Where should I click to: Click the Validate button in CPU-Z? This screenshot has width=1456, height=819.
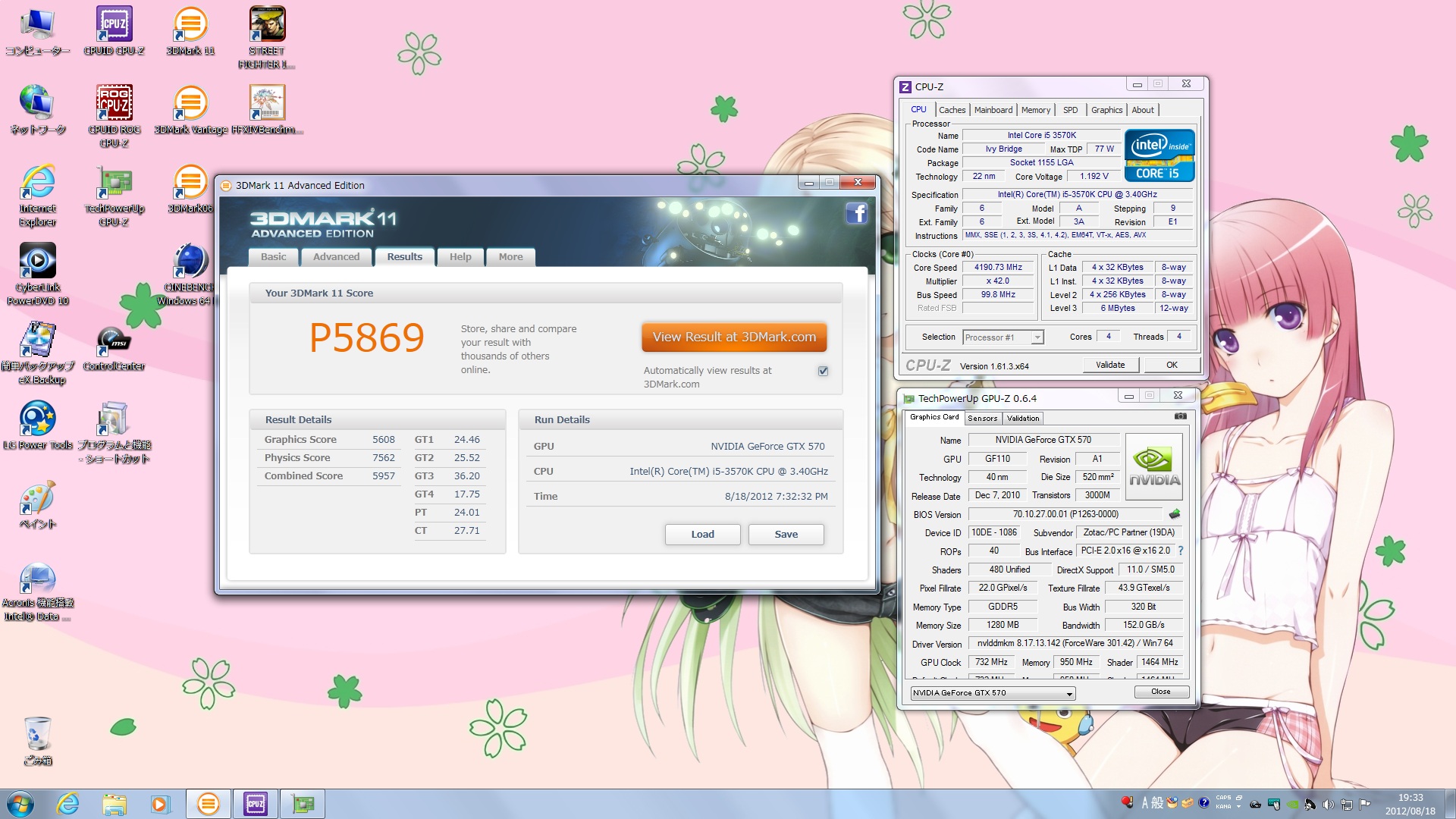pos(1109,365)
